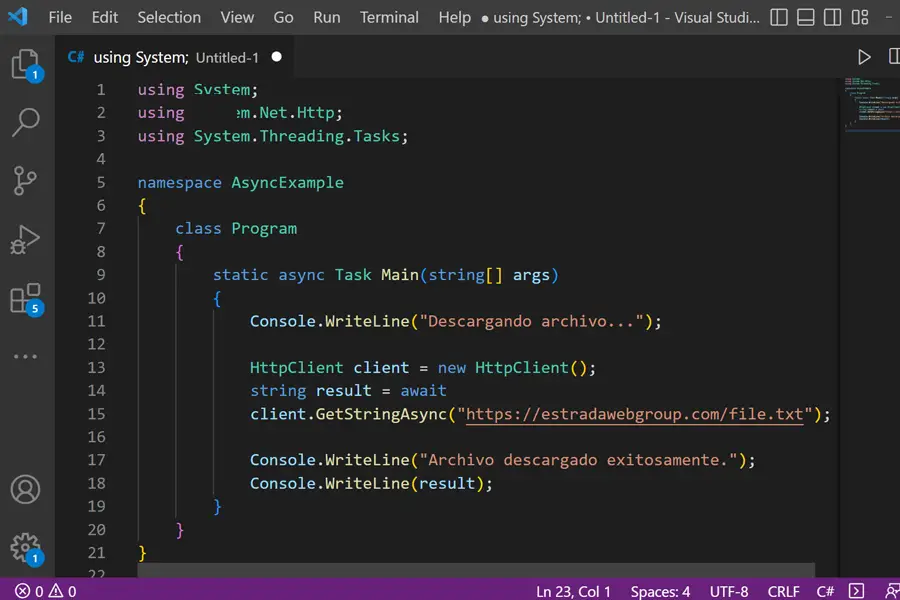Open the More Actions ellipsis menu

coord(26,356)
